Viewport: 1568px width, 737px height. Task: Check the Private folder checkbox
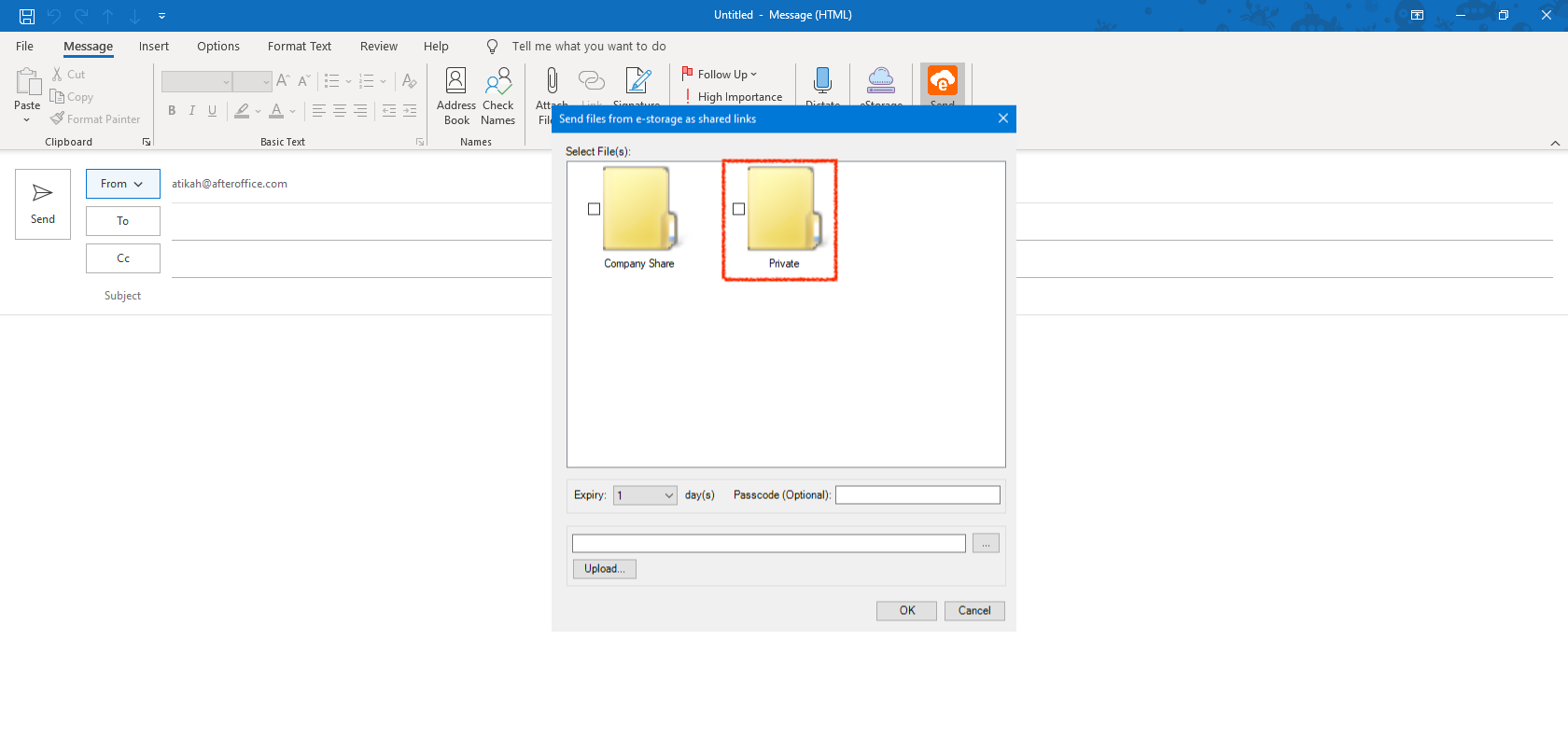(x=738, y=209)
